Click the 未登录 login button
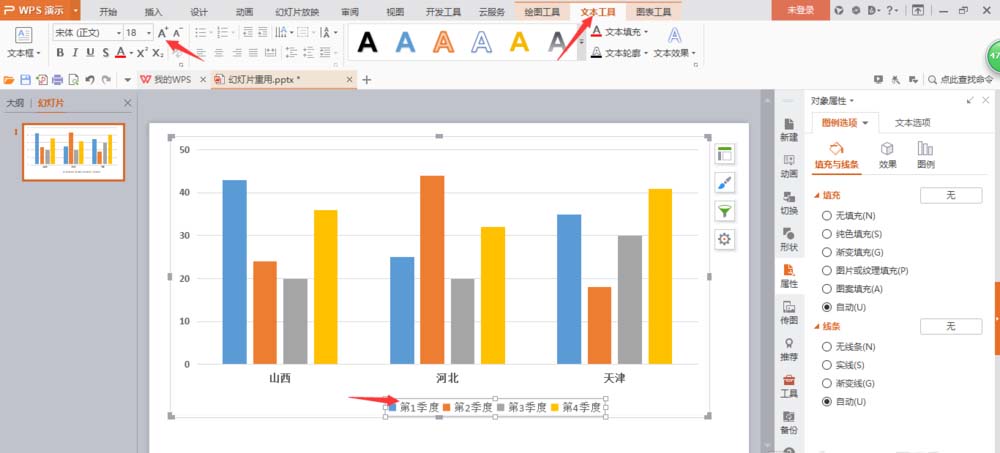This screenshot has width=1000, height=453. (800, 10)
